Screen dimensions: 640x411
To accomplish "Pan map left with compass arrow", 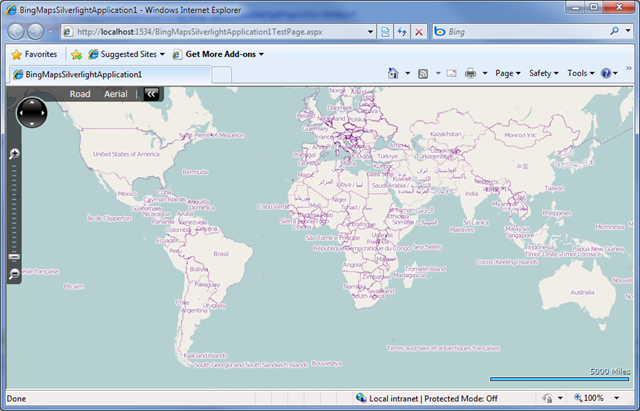I will [x=21, y=113].
